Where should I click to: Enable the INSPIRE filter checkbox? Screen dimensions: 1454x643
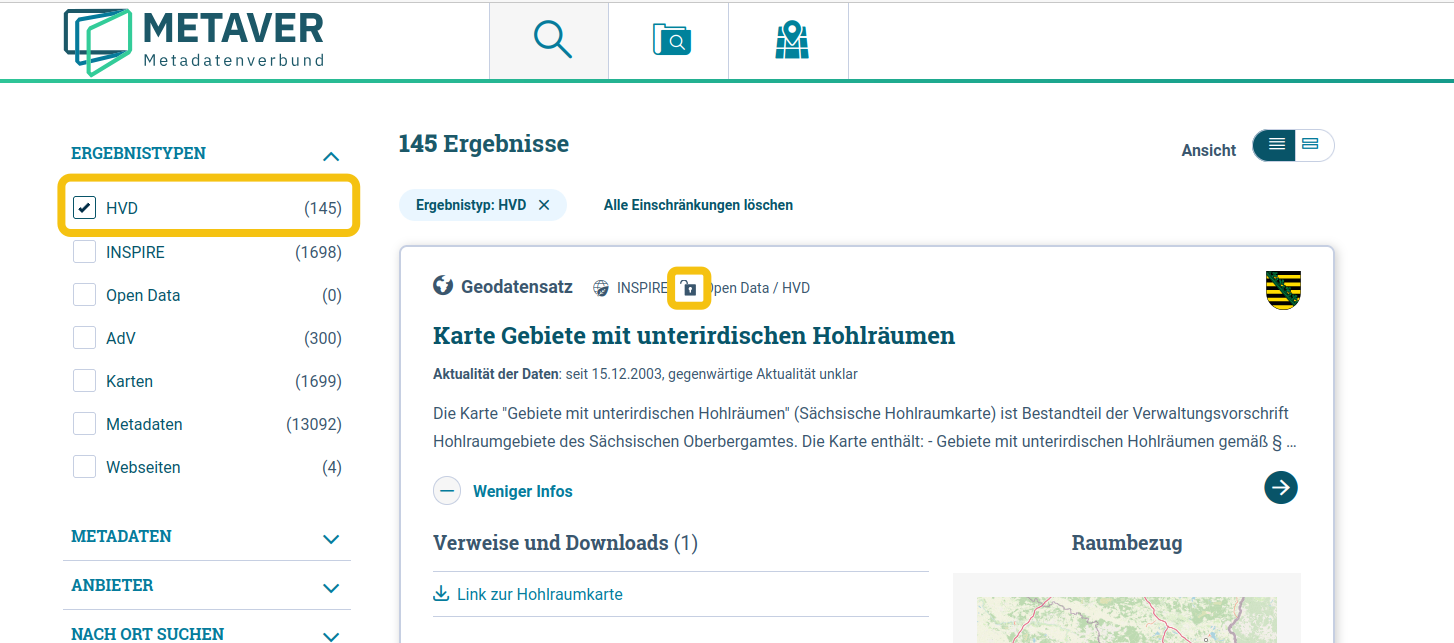pyautogui.click(x=84, y=252)
